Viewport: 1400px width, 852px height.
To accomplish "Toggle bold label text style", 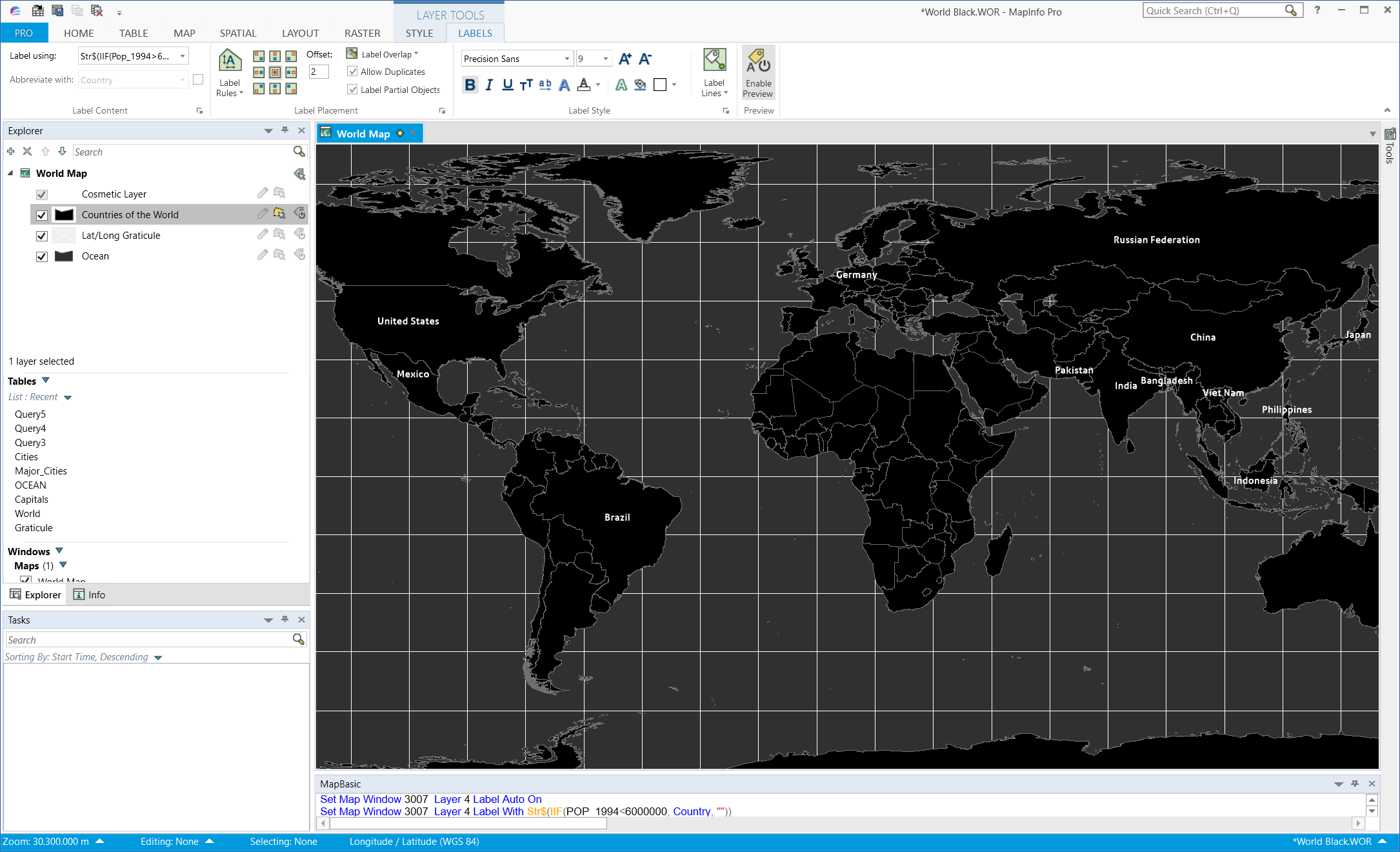I will click(470, 85).
